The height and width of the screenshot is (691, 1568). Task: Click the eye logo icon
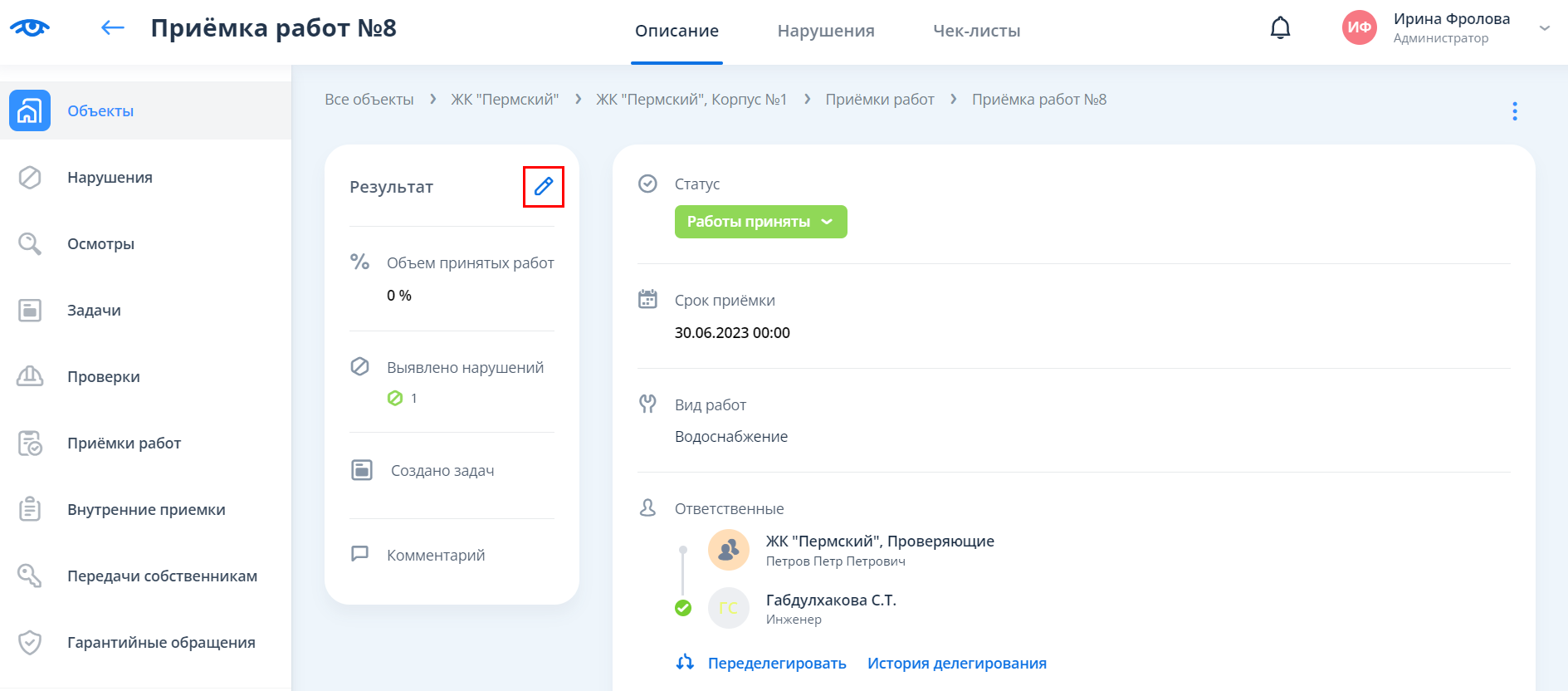(30, 28)
